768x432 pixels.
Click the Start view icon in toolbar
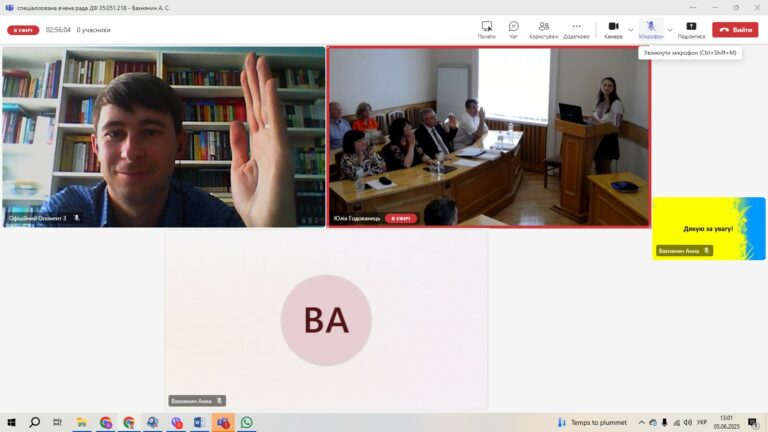click(486, 30)
